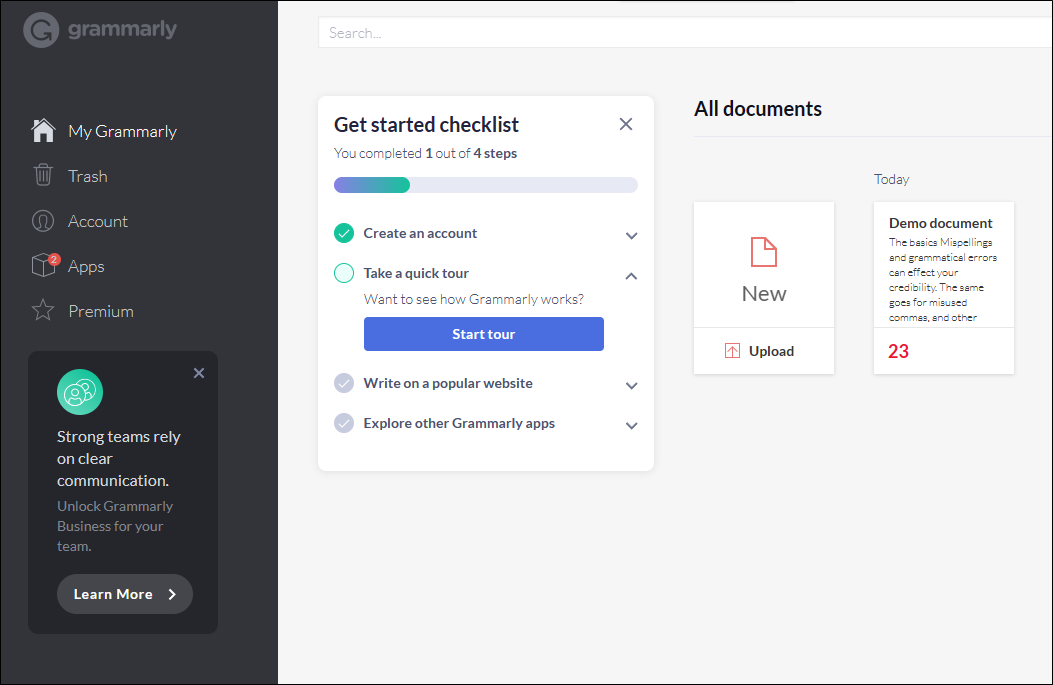Click the new document page icon
The image size is (1053, 685).
pyautogui.click(x=764, y=252)
